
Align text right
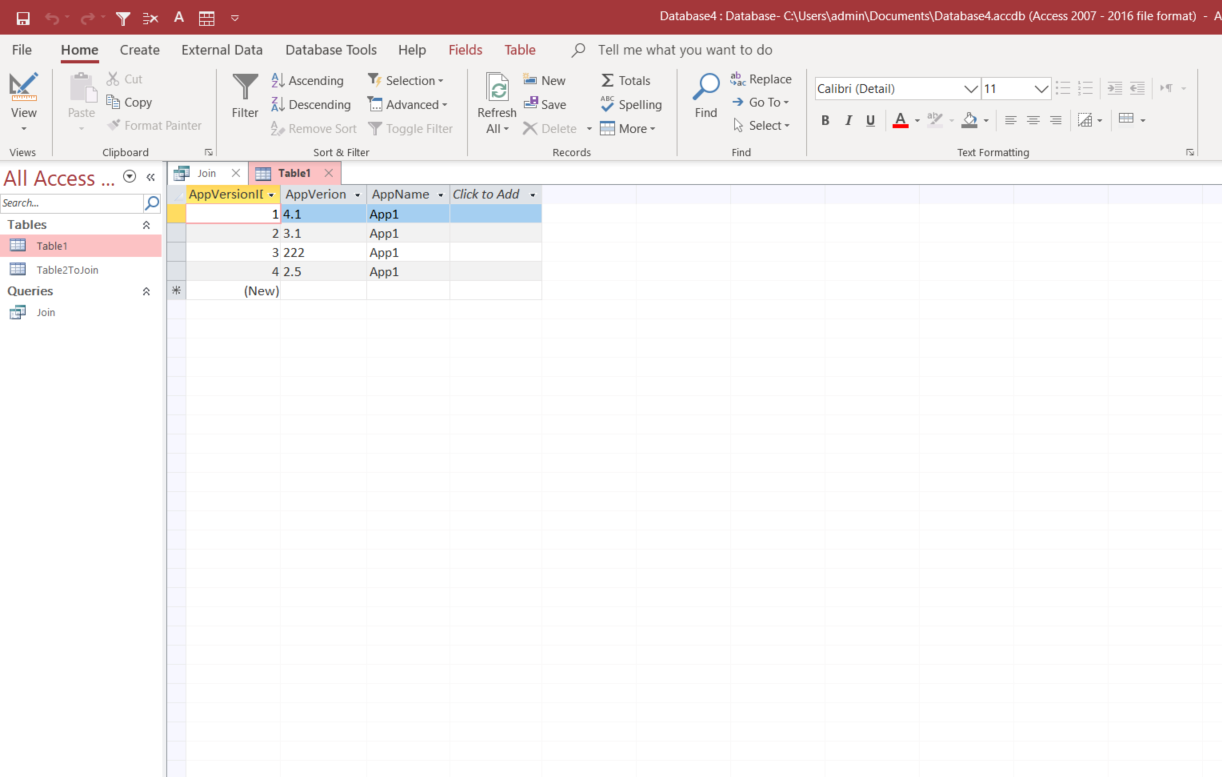click(x=1055, y=120)
